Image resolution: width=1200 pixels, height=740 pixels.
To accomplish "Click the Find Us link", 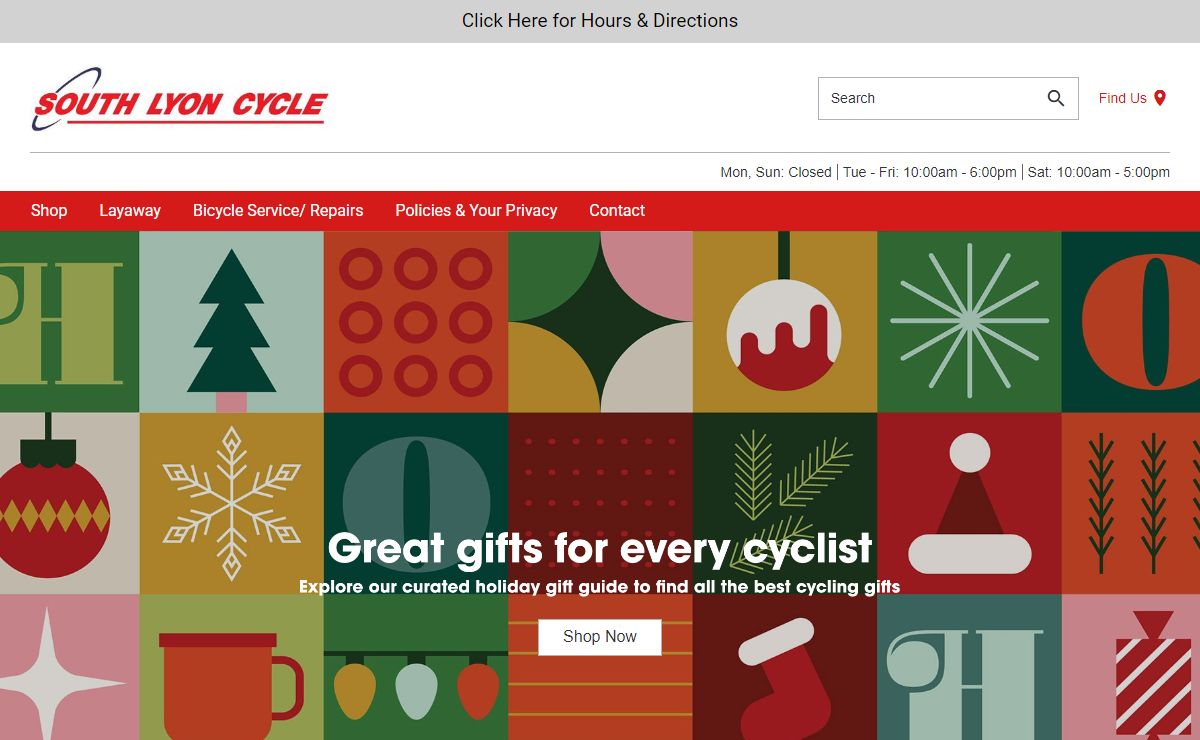I will pos(1132,98).
